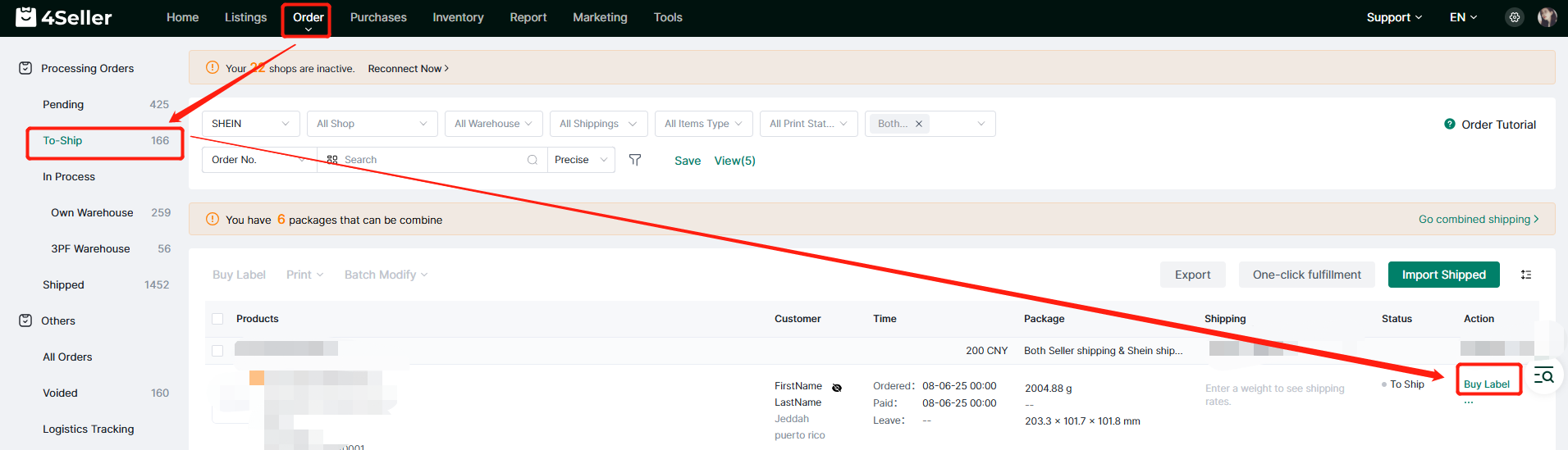This screenshot has width=1568, height=450.
Task: Click the Reconnect Now link
Action: point(408,69)
